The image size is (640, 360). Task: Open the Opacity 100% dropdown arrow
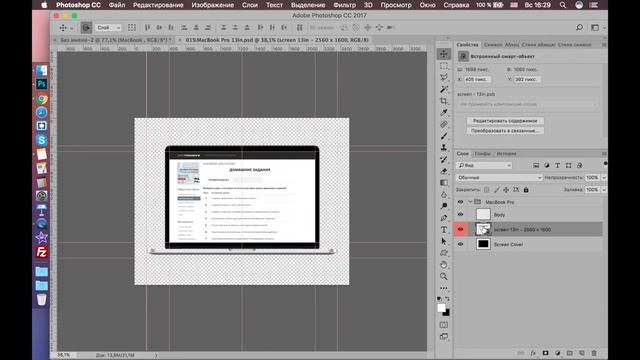pyautogui.click(x=604, y=178)
